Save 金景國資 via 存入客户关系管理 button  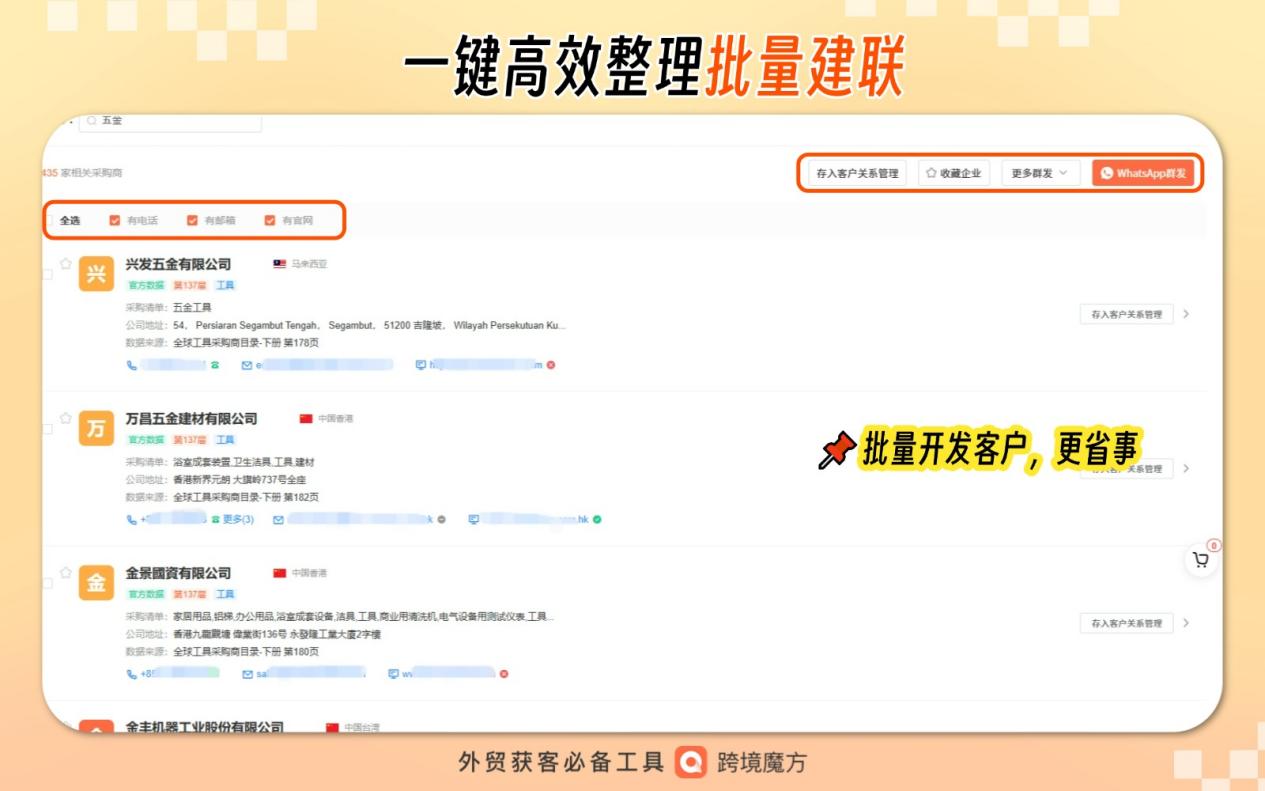point(1126,623)
